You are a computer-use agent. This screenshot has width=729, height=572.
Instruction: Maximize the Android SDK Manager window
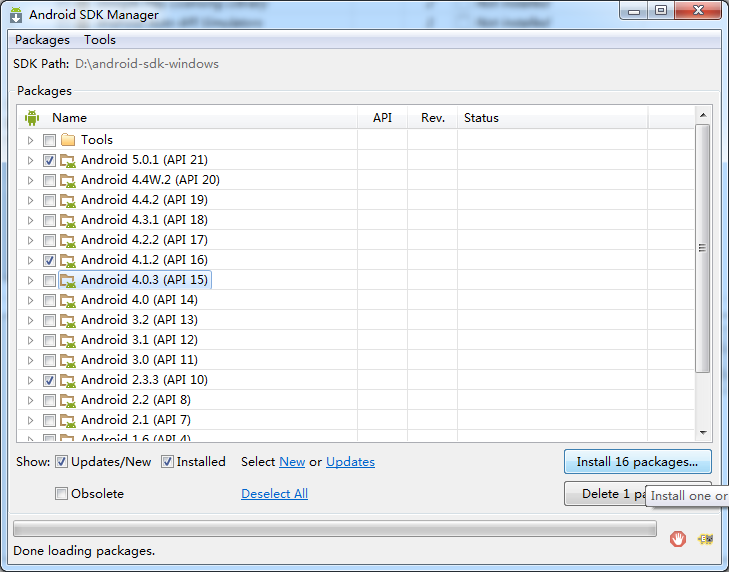(x=661, y=10)
